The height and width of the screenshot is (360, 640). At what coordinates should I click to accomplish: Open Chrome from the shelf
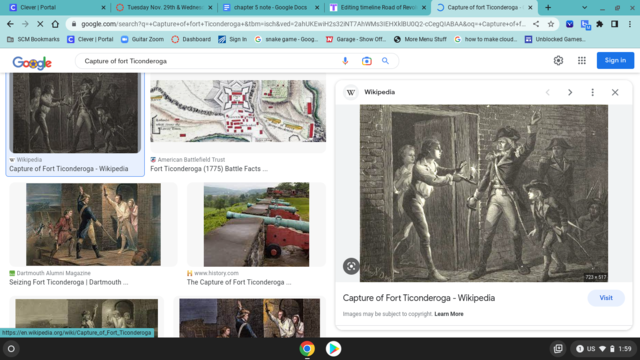point(307,349)
